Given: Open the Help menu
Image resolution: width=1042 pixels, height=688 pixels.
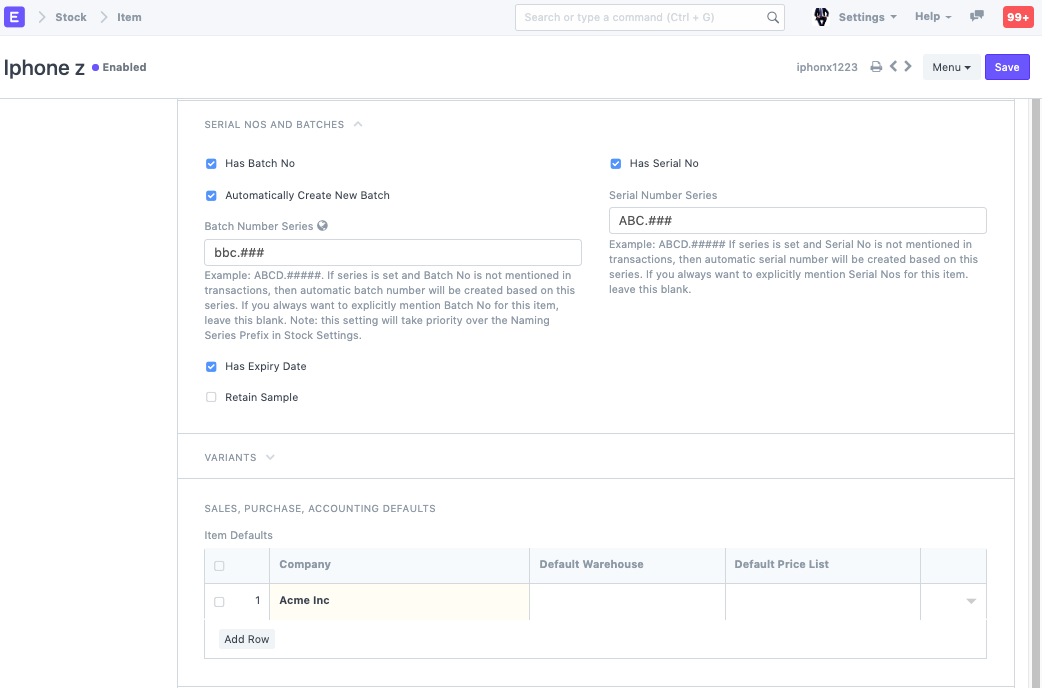Looking at the screenshot, I should coord(932,17).
